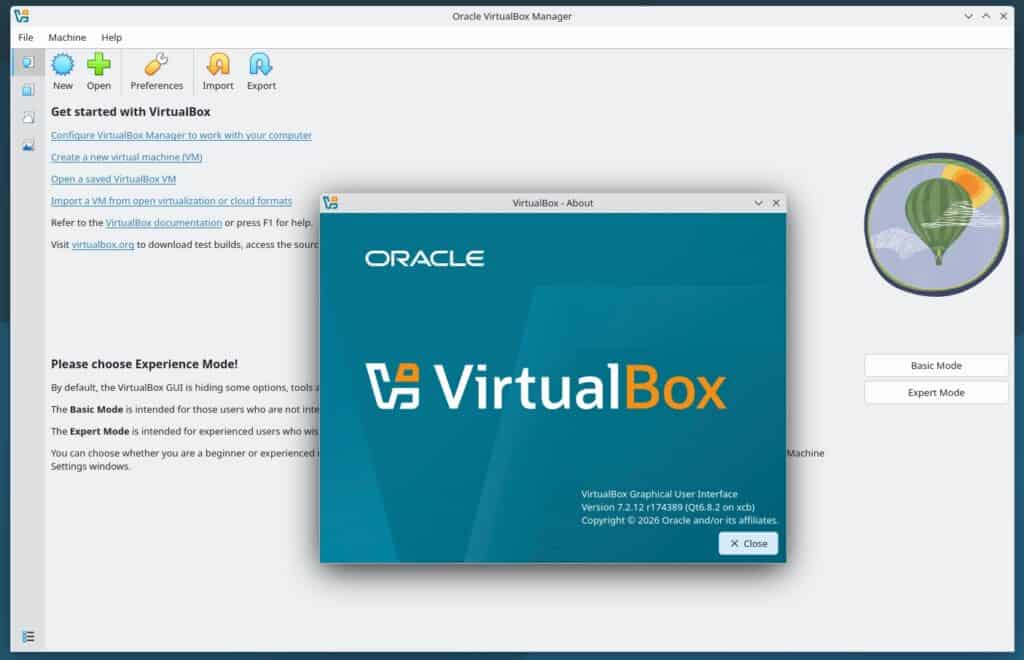Choose Basic Mode button
The height and width of the screenshot is (660, 1024).
pos(936,366)
